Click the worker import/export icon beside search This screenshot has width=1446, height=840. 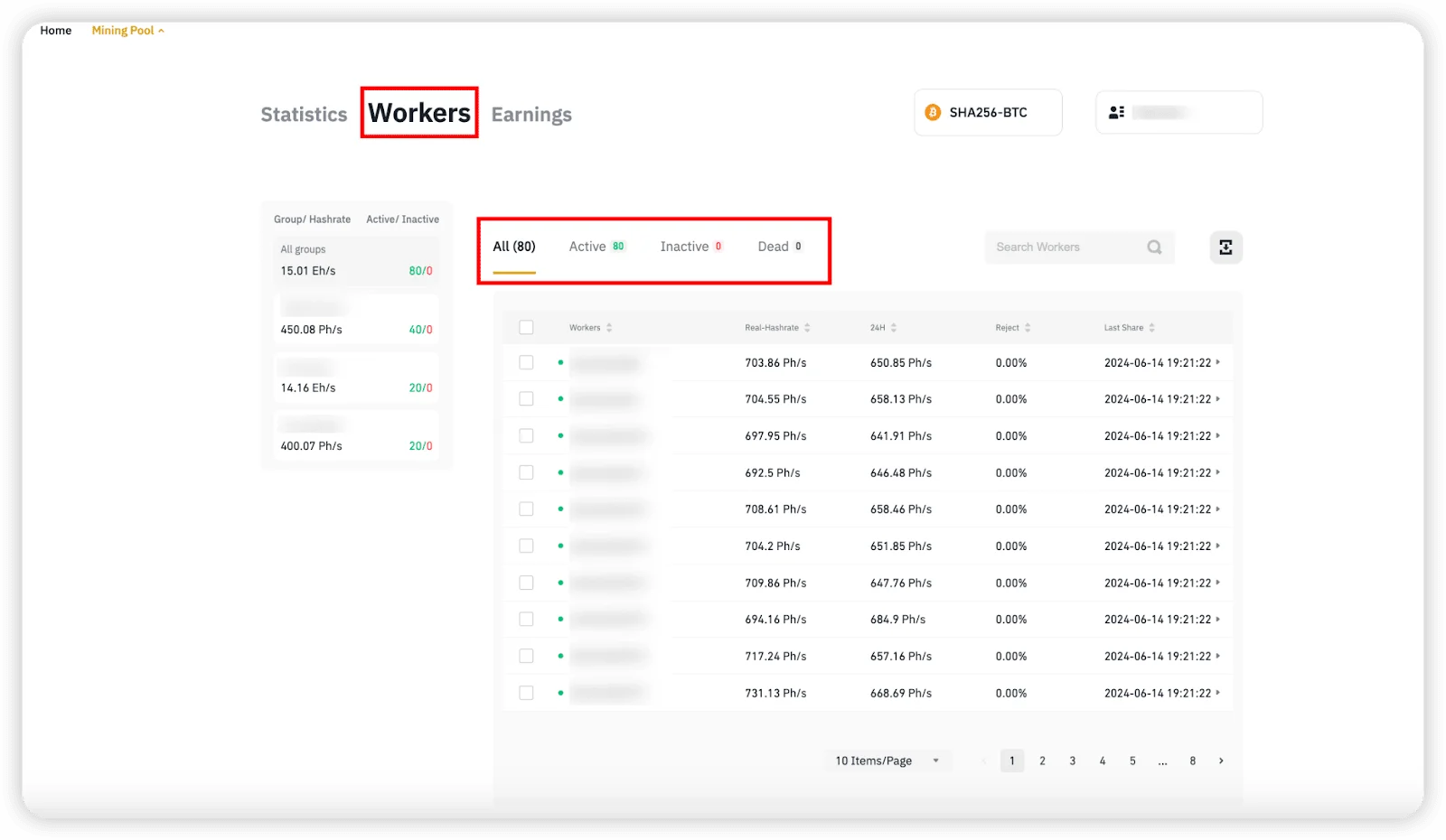click(1225, 247)
